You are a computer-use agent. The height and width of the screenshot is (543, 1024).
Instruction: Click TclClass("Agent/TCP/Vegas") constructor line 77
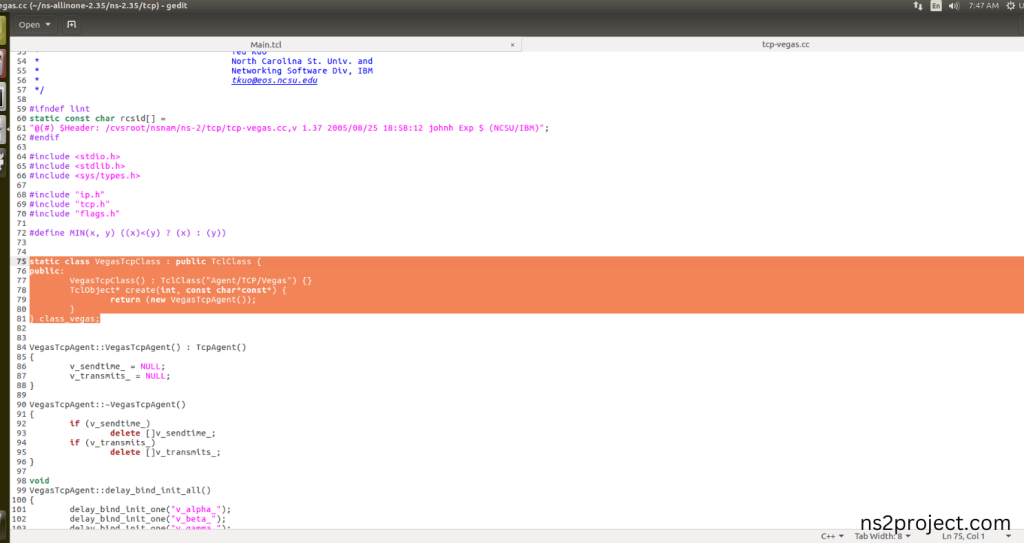(191, 281)
